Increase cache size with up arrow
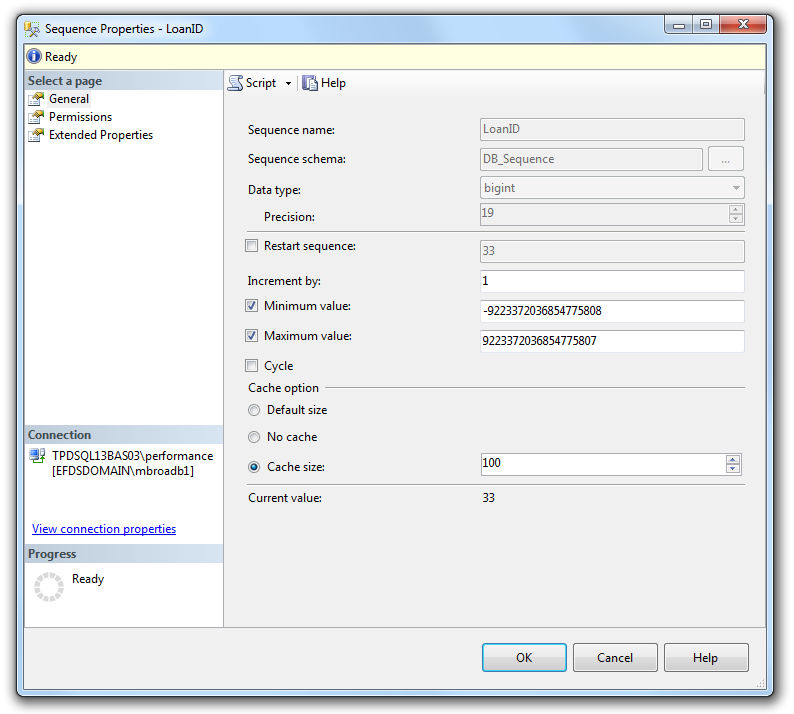794x714 pixels. pos(733,460)
